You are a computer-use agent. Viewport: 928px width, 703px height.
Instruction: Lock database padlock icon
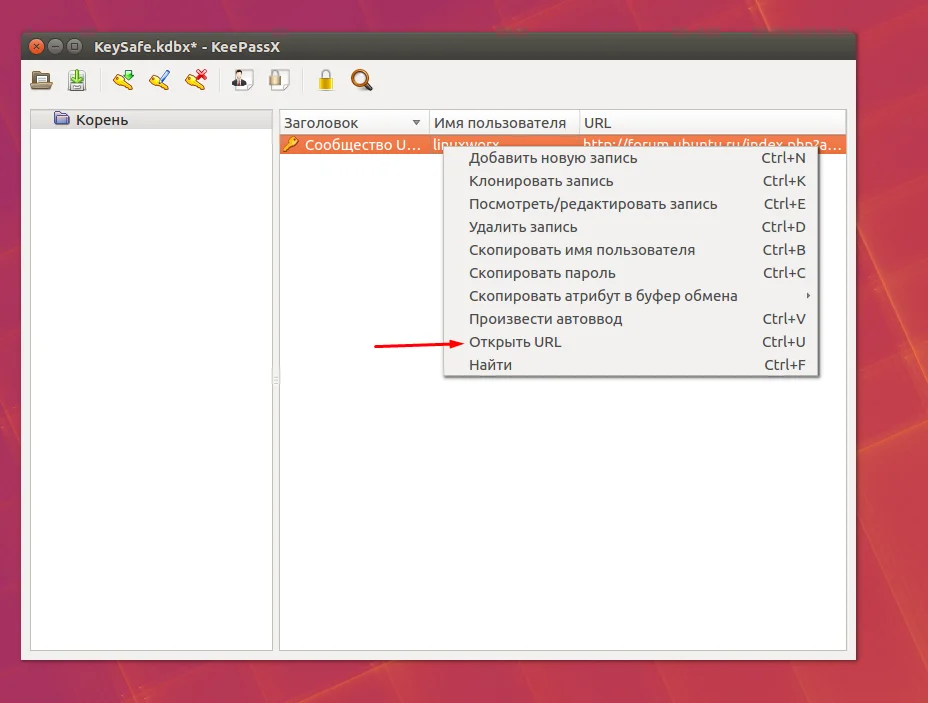point(326,80)
